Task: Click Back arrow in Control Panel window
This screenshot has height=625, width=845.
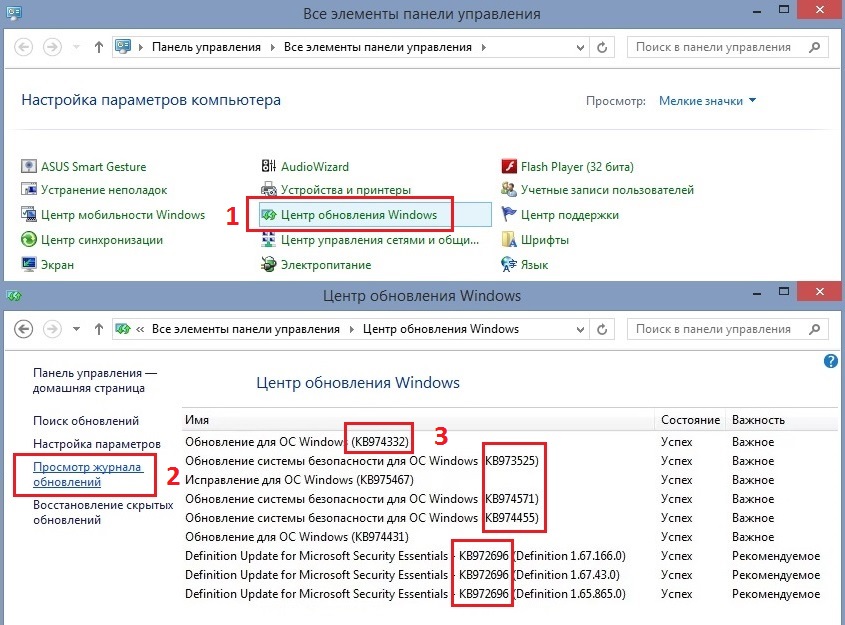Action: pyautogui.click(x=23, y=47)
